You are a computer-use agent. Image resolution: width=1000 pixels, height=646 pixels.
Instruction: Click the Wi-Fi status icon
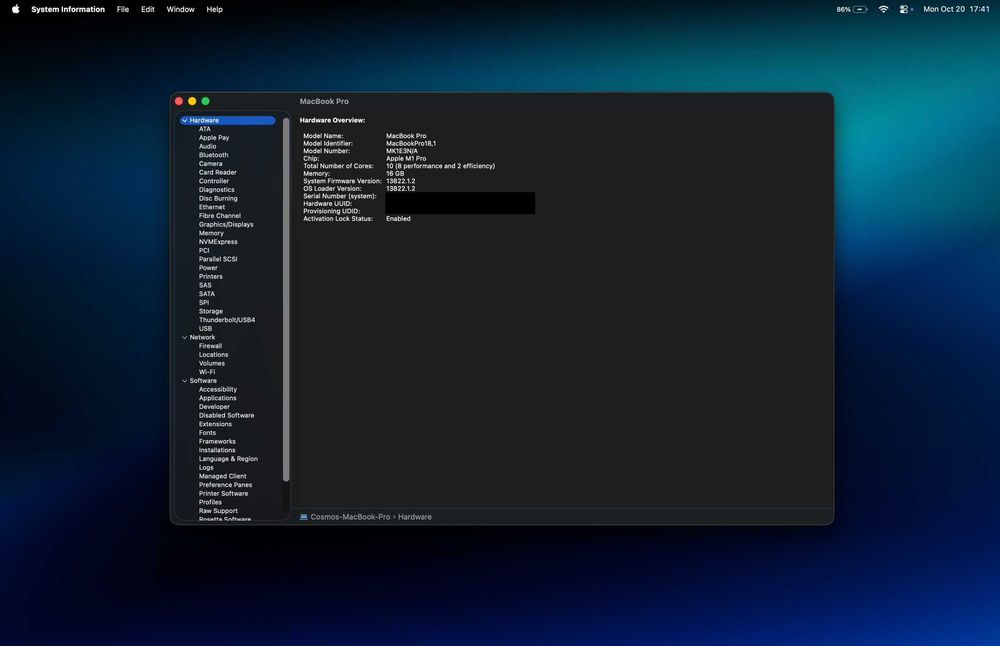point(883,9)
